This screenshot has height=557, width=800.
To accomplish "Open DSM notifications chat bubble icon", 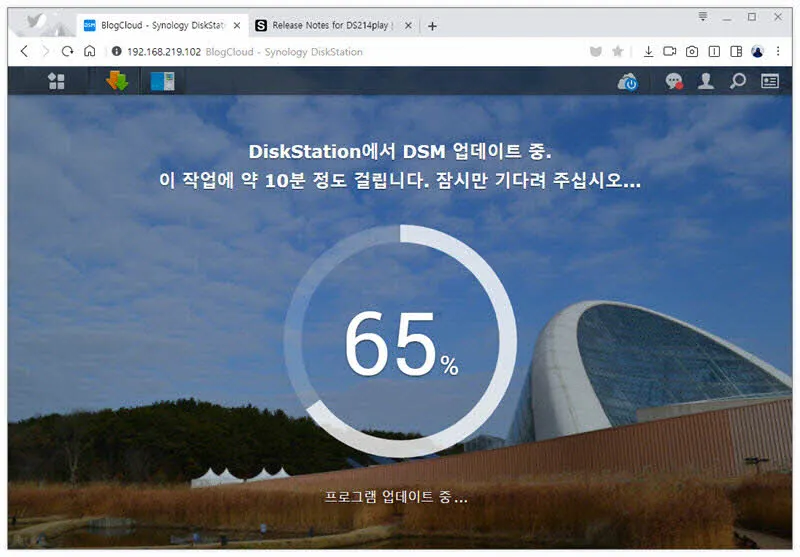I will 674,82.
